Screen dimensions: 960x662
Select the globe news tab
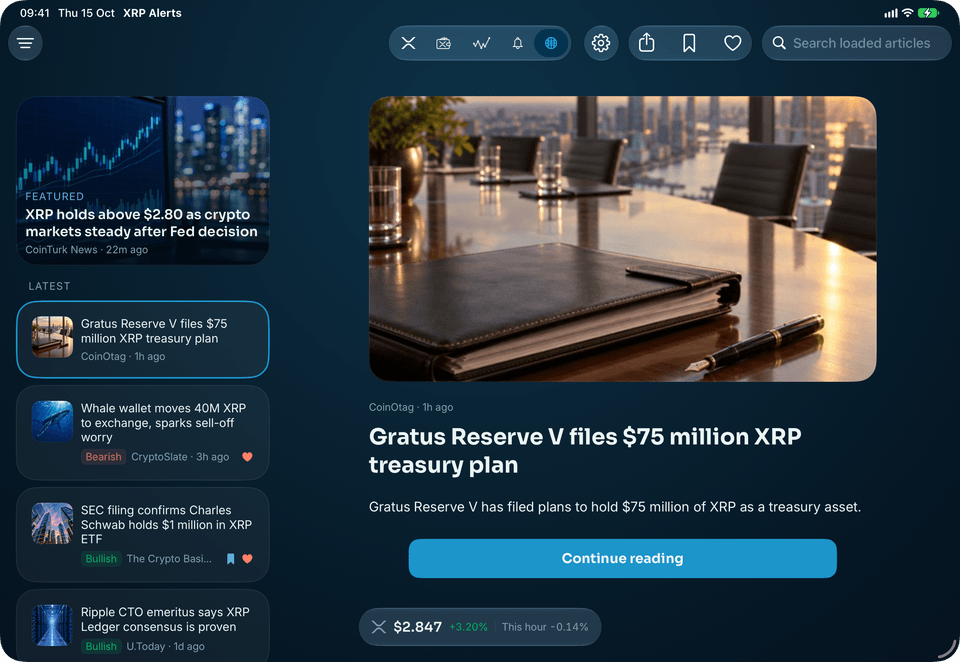coord(551,43)
